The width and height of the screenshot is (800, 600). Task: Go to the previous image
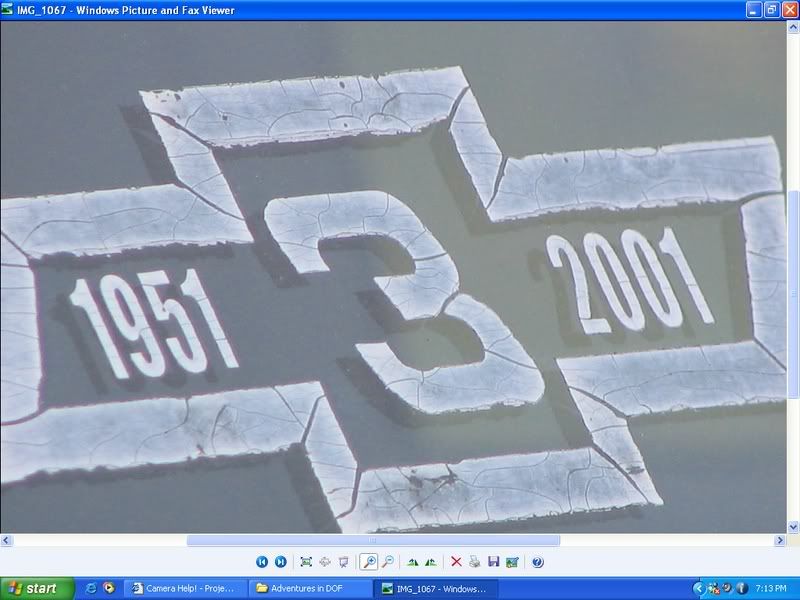[262, 562]
